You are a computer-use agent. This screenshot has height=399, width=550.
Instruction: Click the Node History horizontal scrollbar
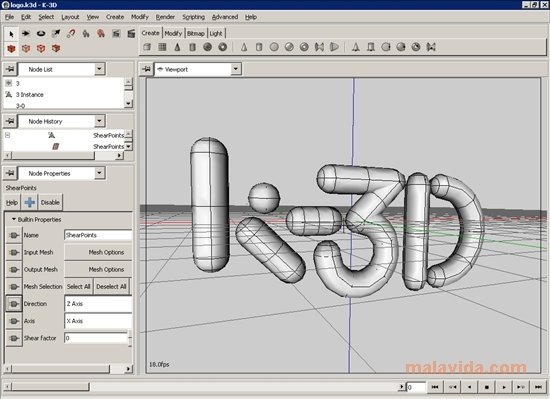point(63,155)
